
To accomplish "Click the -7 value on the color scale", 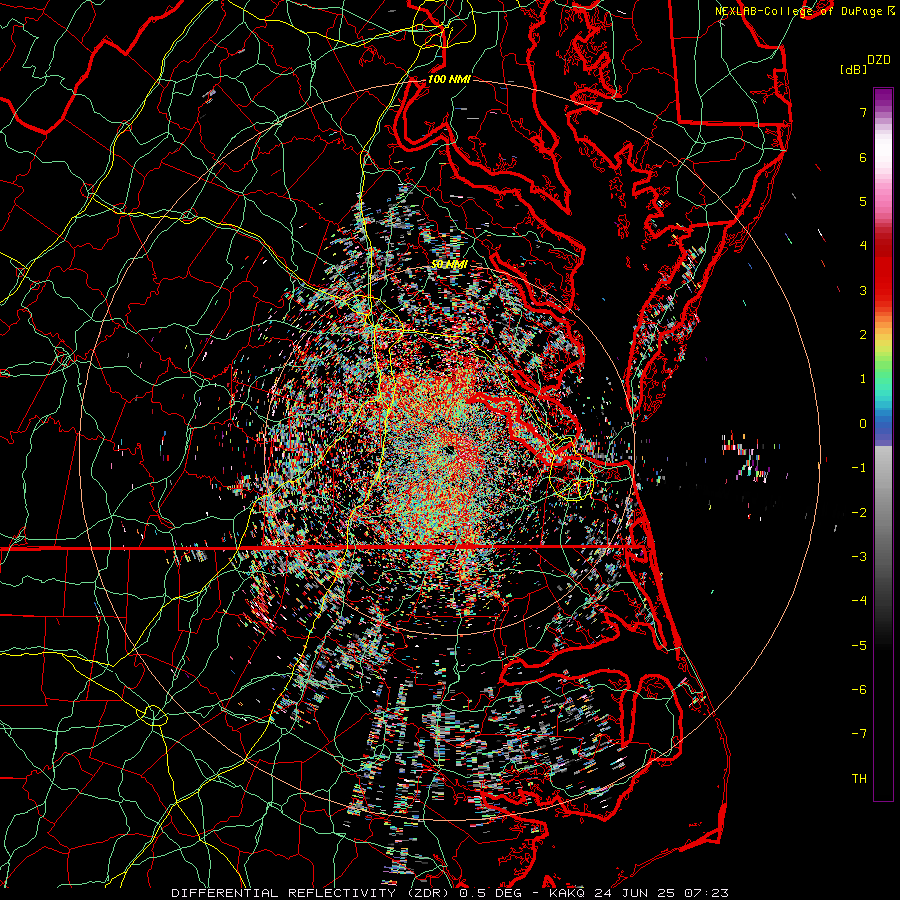I will [859, 734].
